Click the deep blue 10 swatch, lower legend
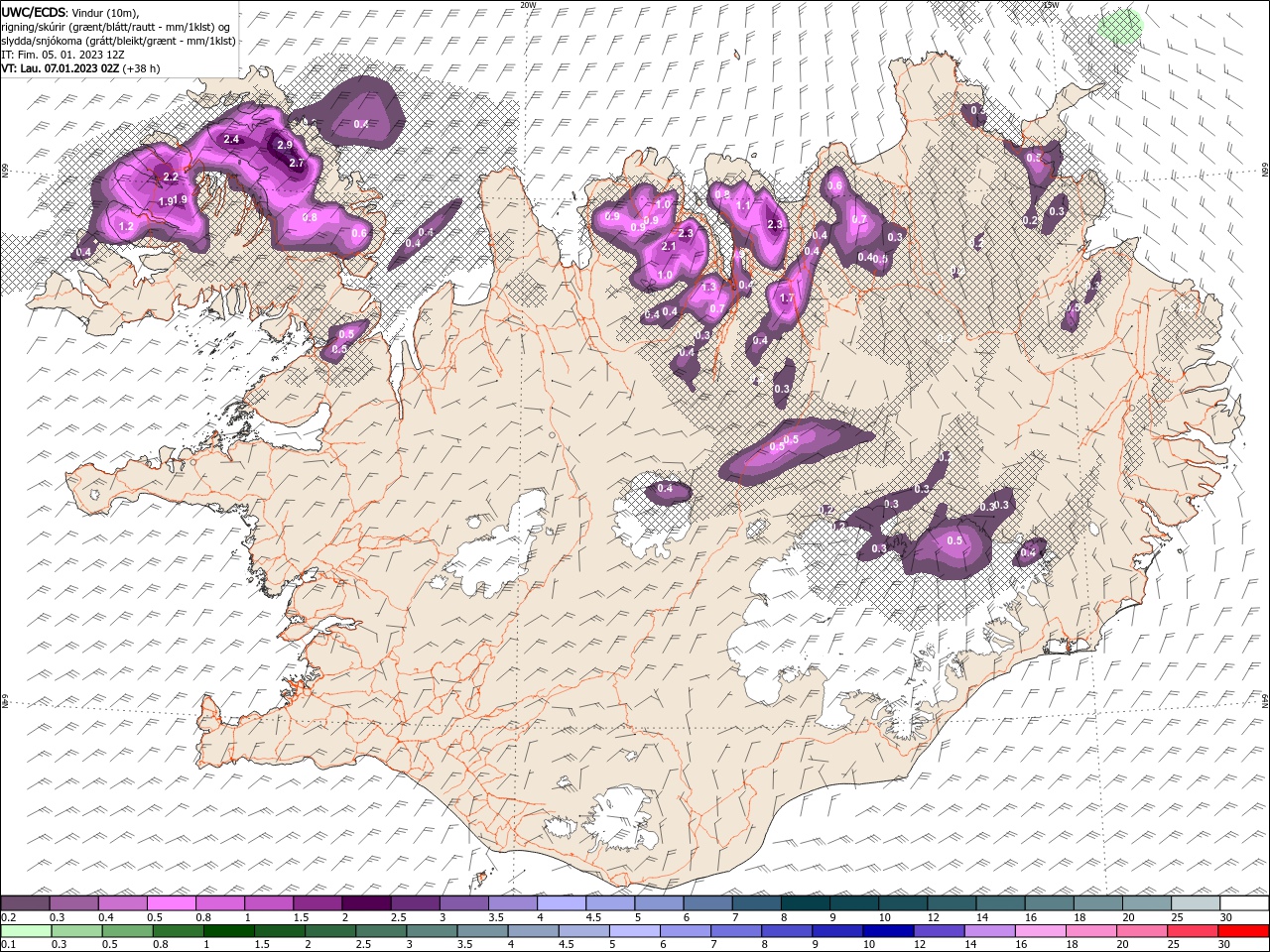This screenshot has height=952, width=1270. pos(889,931)
